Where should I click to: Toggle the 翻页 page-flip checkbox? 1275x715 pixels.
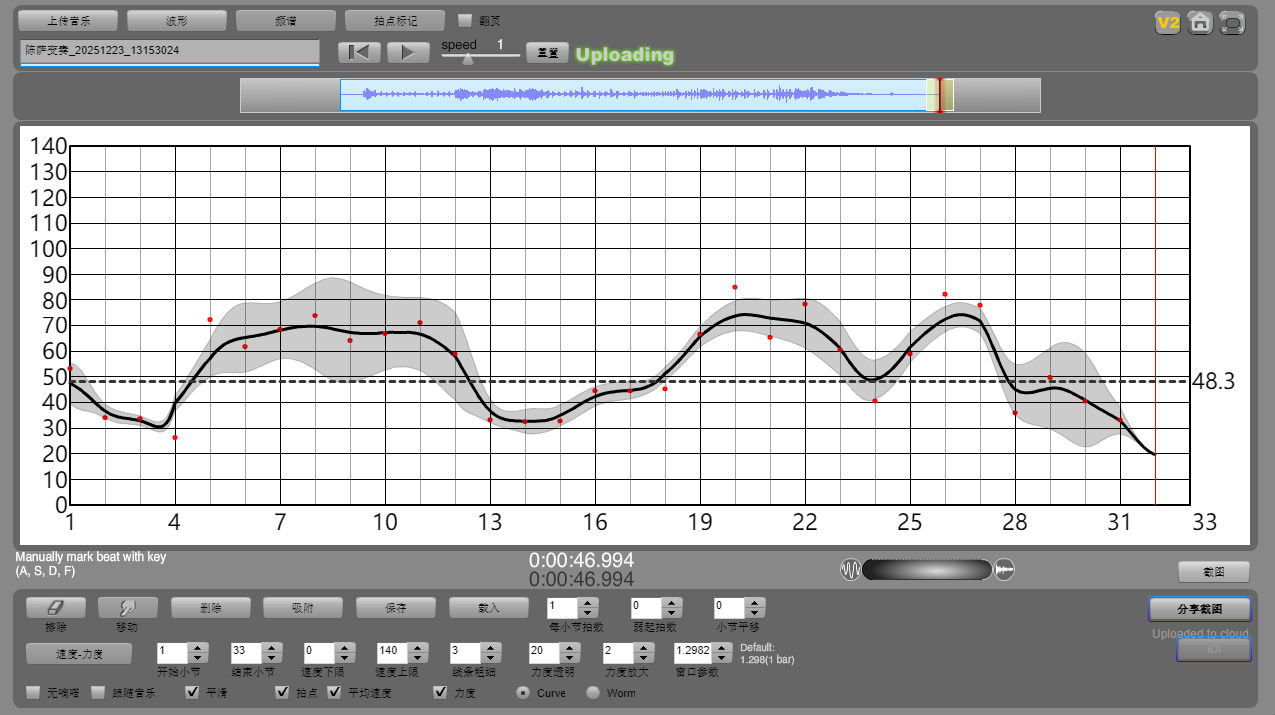[x=465, y=20]
